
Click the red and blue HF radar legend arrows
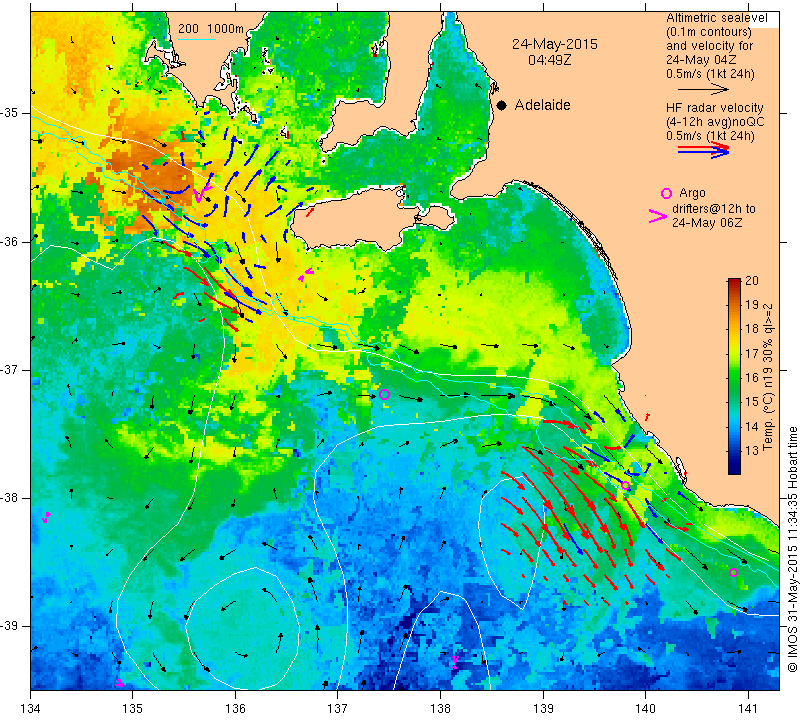coord(704,150)
